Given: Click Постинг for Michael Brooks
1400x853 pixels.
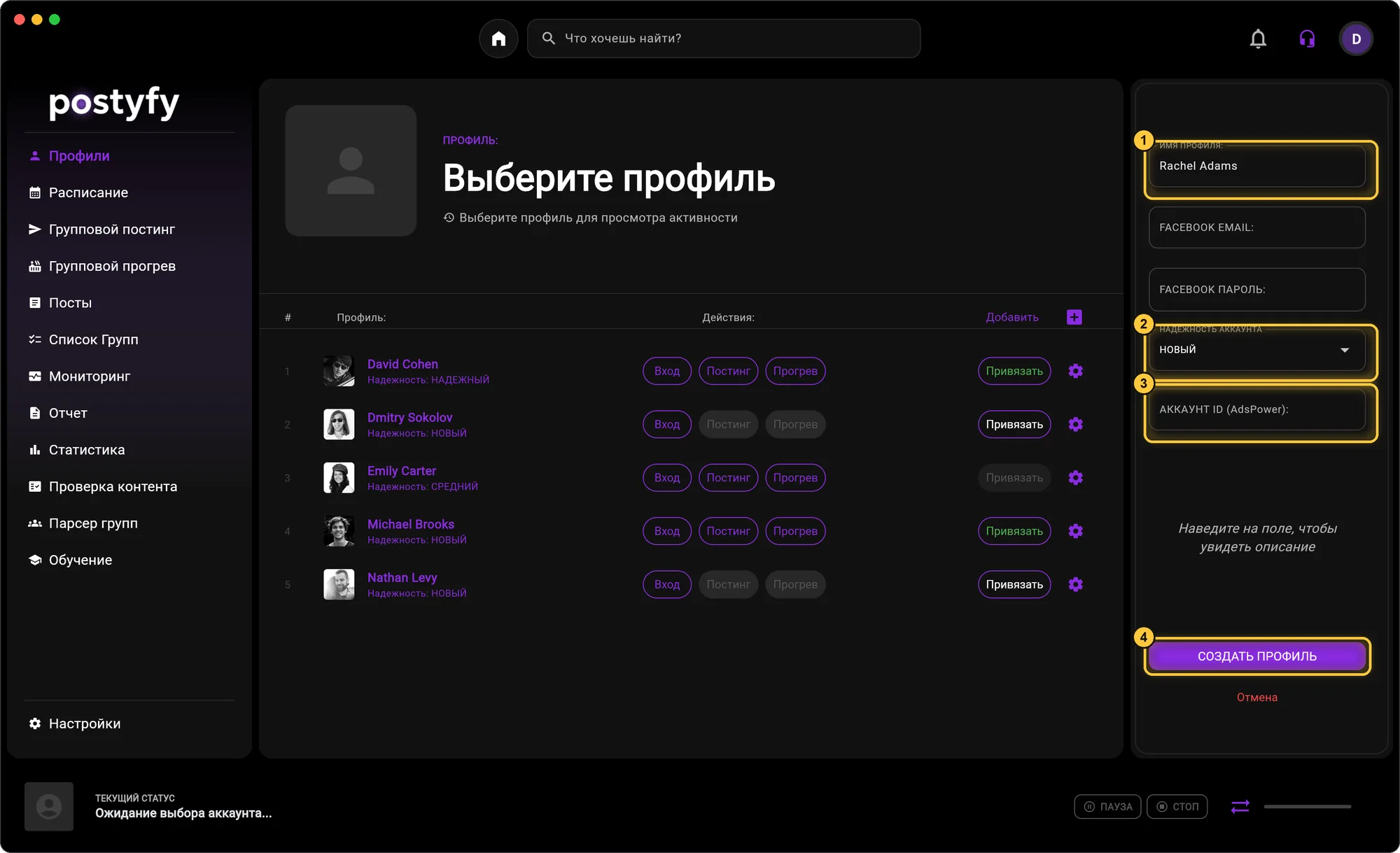Looking at the screenshot, I should 728,531.
